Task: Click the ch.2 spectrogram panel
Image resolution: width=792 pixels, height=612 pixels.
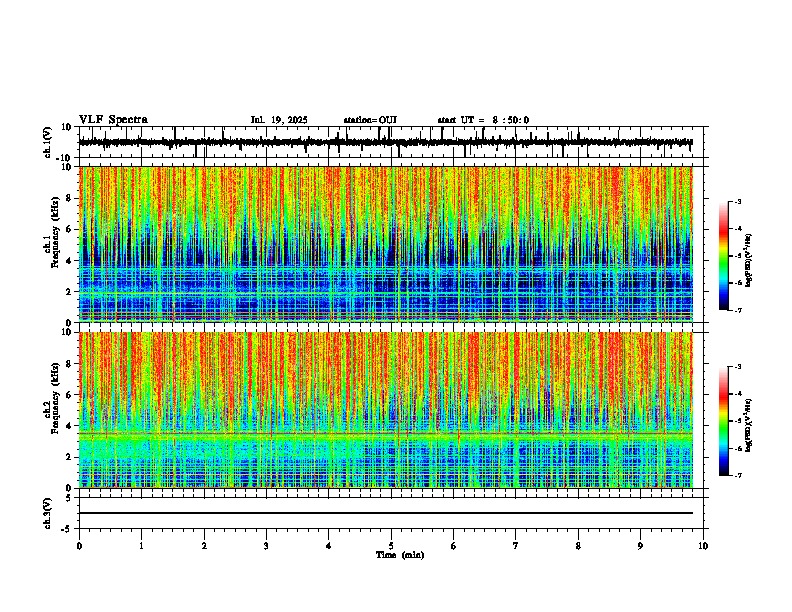Action: pos(385,410)
